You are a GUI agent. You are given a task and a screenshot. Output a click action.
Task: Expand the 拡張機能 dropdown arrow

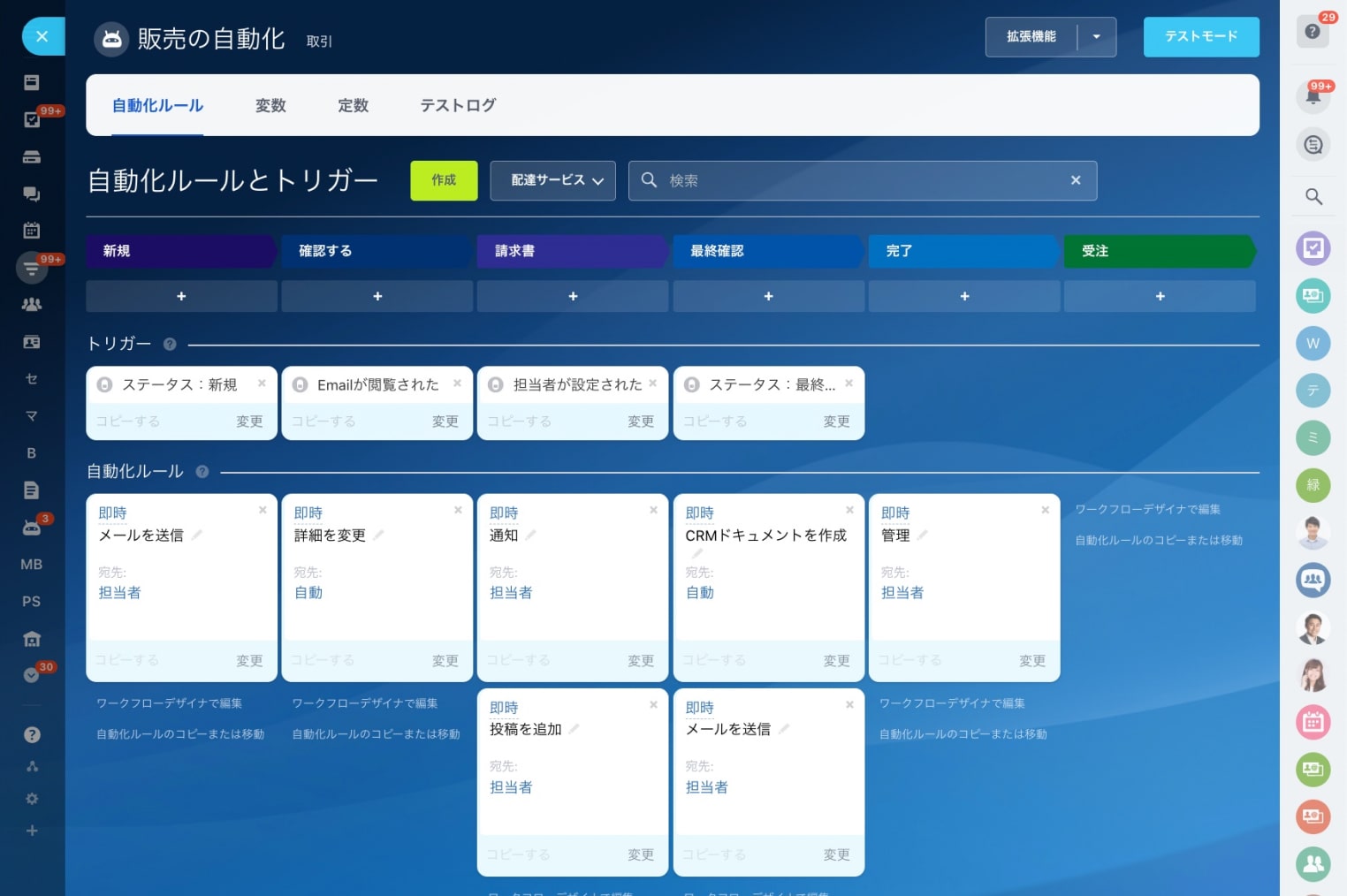[1097, 37]
